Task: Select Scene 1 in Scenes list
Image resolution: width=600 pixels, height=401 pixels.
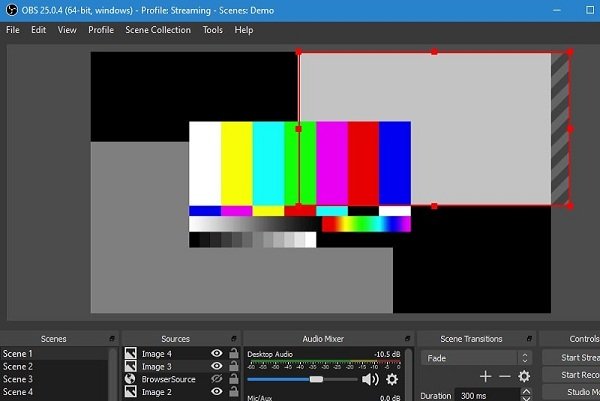Action: pos(54,354)
